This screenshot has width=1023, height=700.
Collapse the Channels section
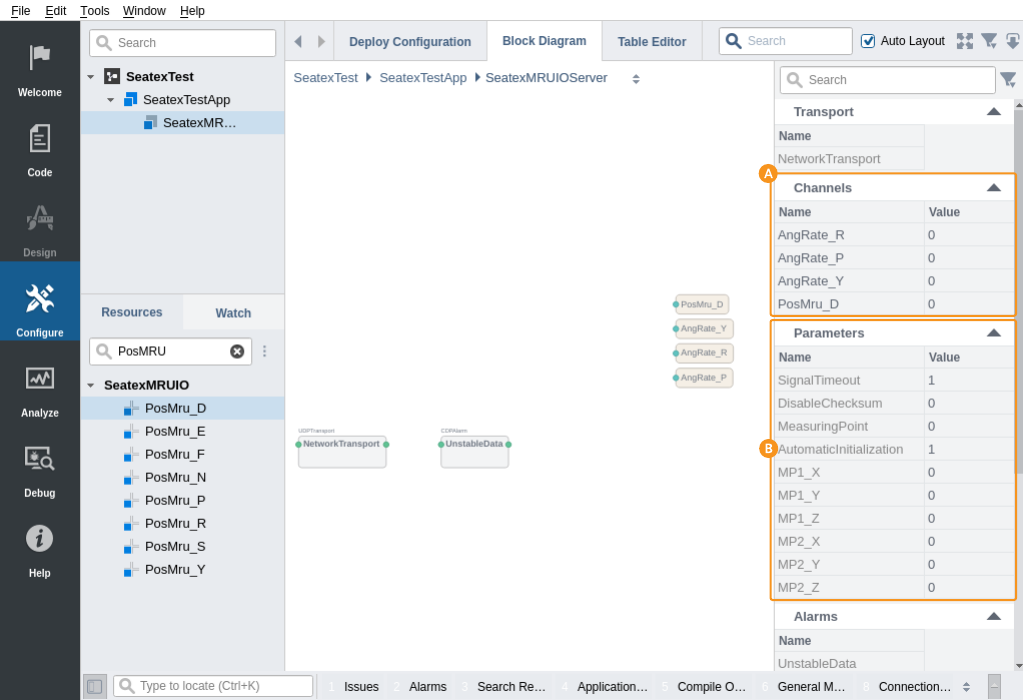point(993,187)
